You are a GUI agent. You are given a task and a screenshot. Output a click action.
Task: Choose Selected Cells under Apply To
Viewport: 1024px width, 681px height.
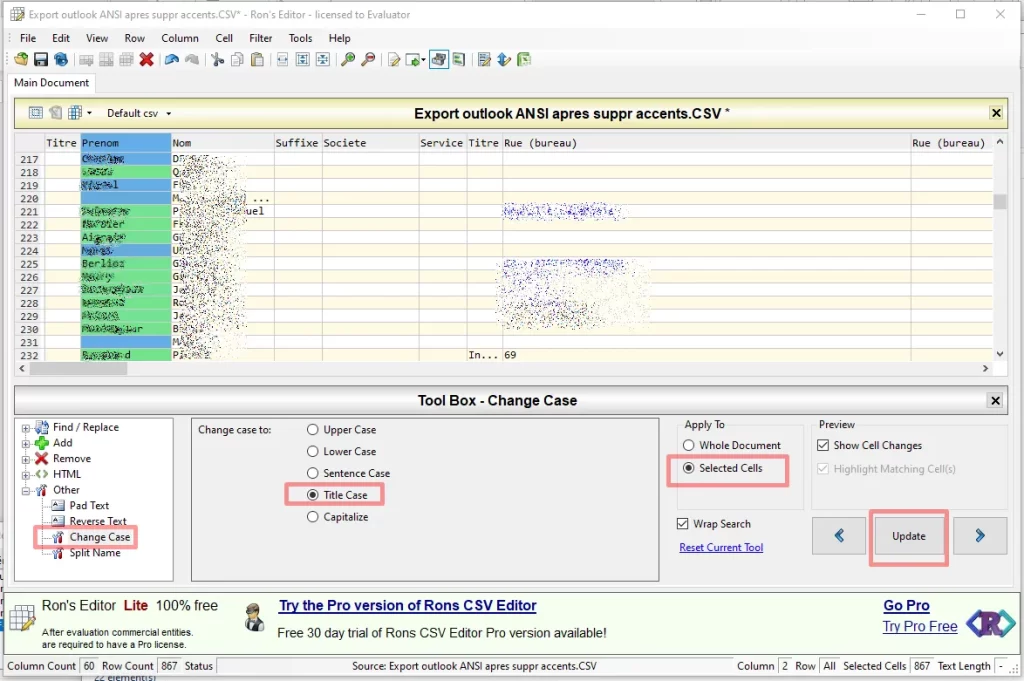[688, 468]
